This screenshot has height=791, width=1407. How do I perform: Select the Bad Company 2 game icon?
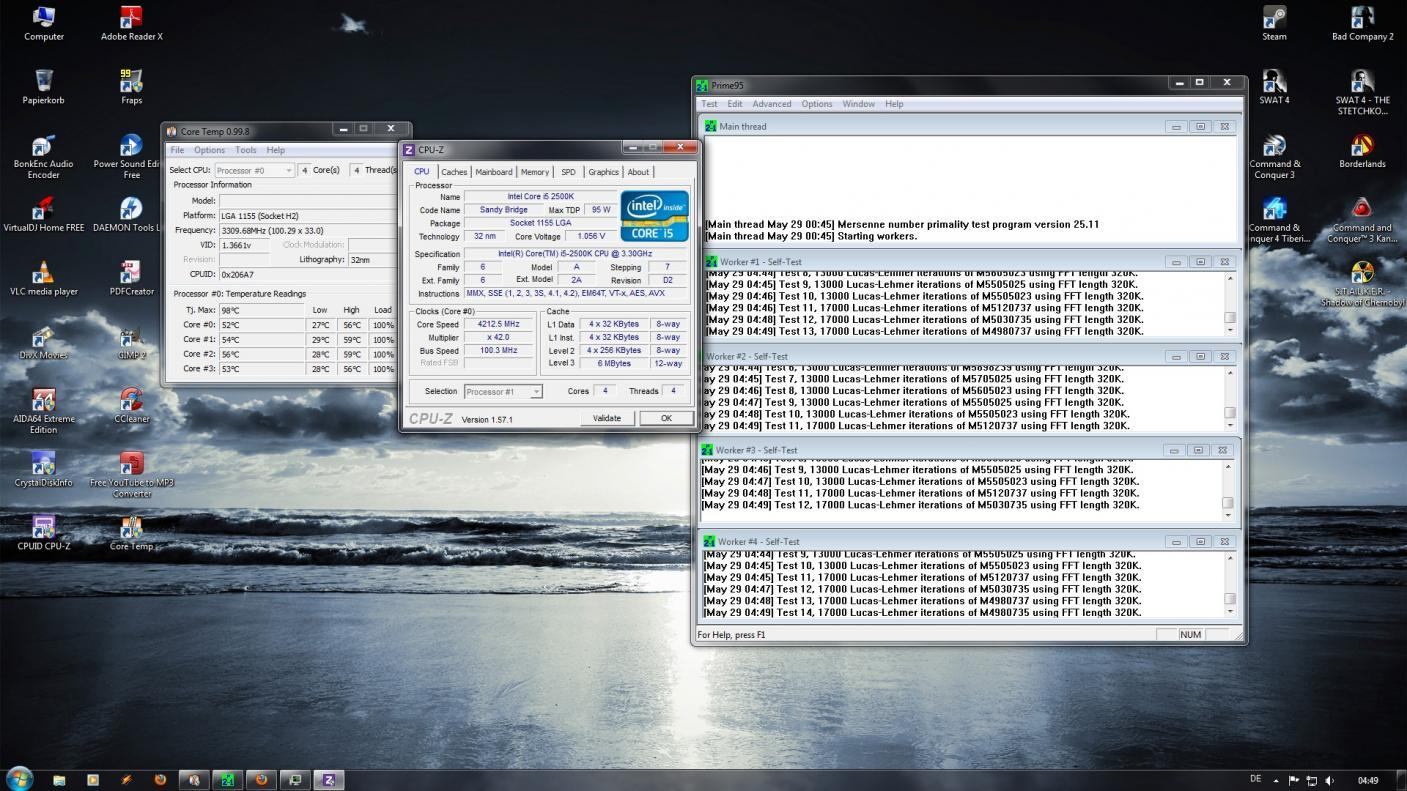(1362, 23)
